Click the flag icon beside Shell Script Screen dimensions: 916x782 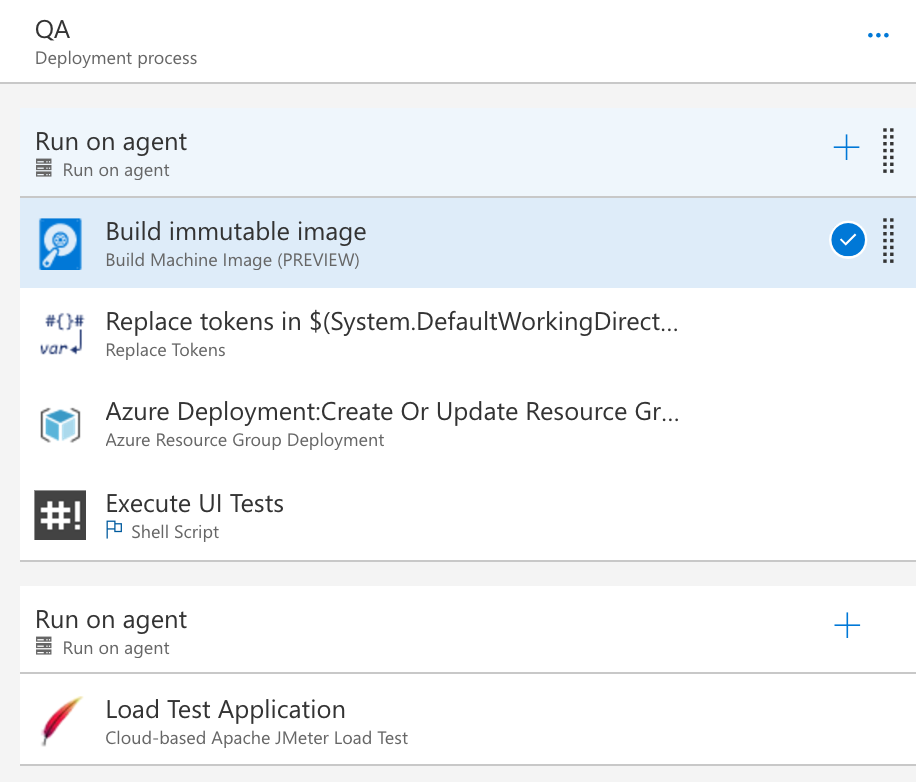[114, 532]
